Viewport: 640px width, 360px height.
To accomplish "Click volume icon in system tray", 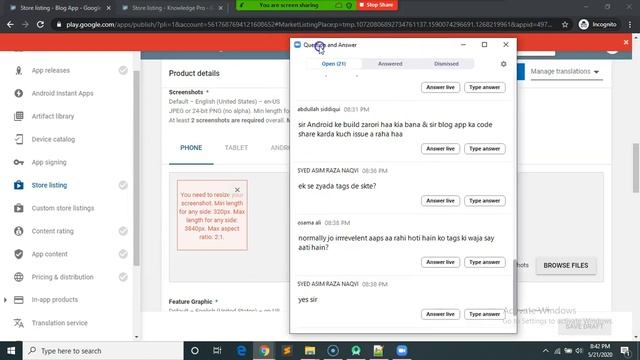I will coord(579,351).
